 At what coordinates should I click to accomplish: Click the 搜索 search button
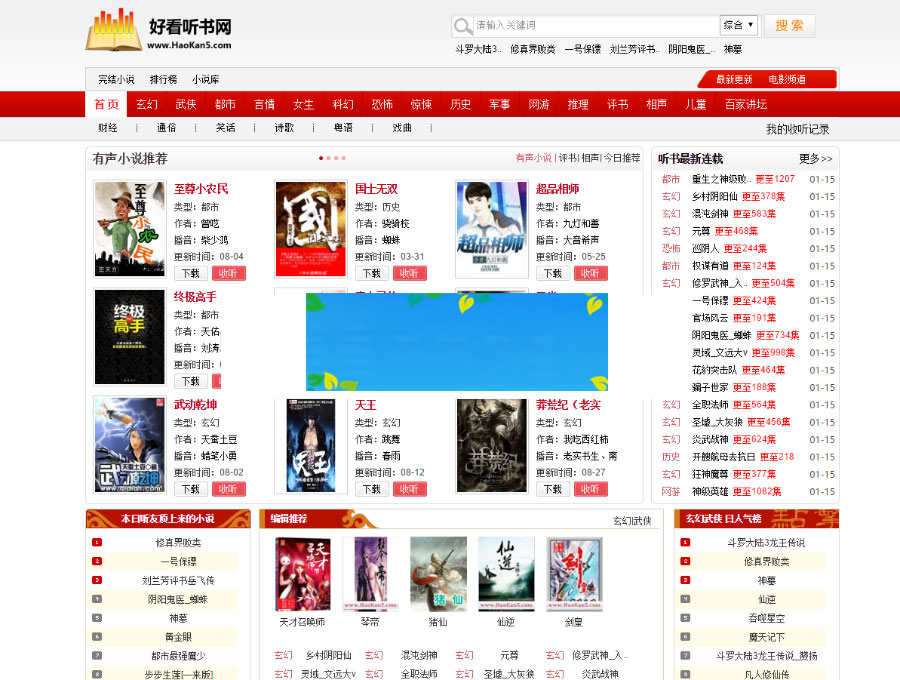click(x=789, y=26)
